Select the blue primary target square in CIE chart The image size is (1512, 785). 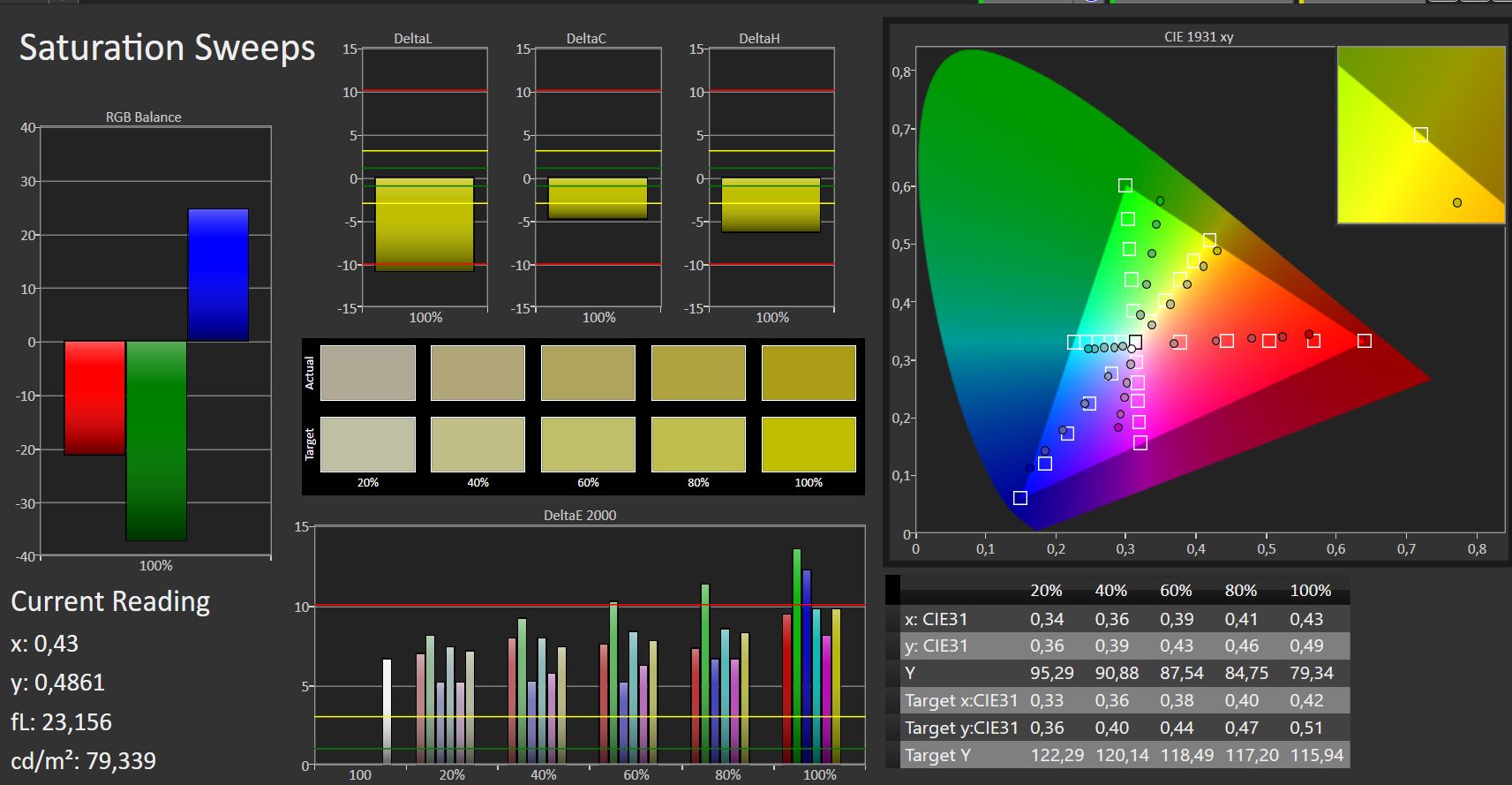pos(1020,498)
